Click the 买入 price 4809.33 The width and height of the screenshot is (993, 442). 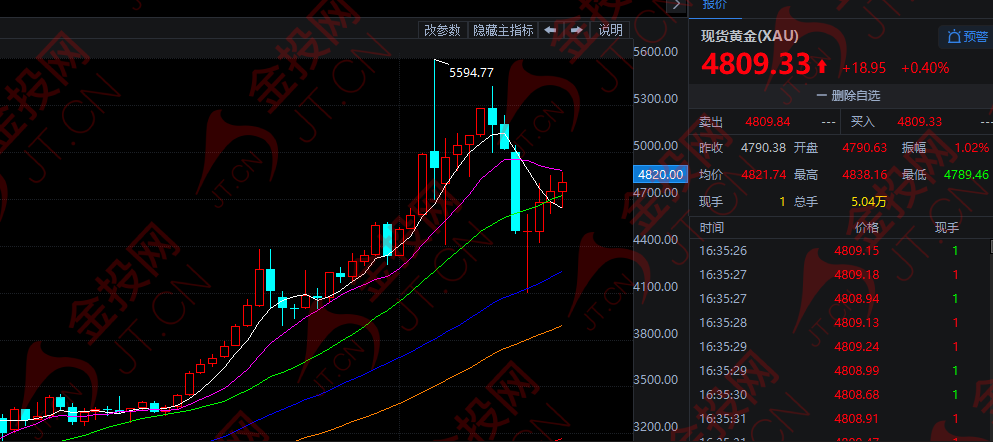click(920, 122)
